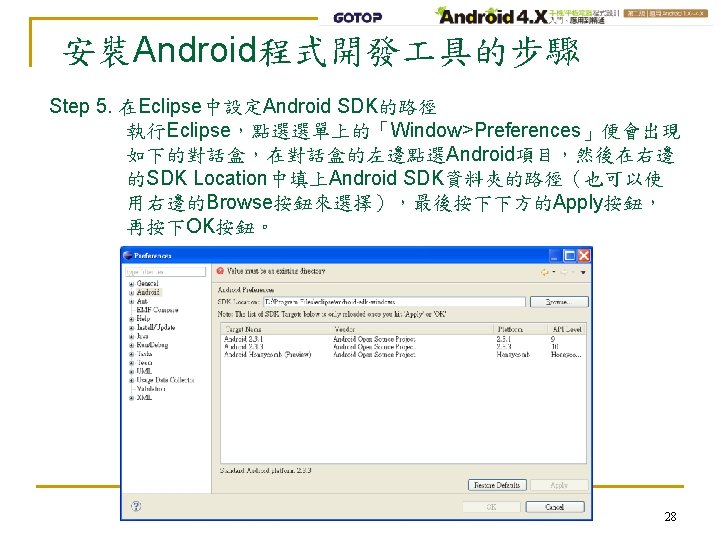Screen dimensions: 720x540
Task: Select Team in the preferences tree
Action: click(x=144, y=362)
